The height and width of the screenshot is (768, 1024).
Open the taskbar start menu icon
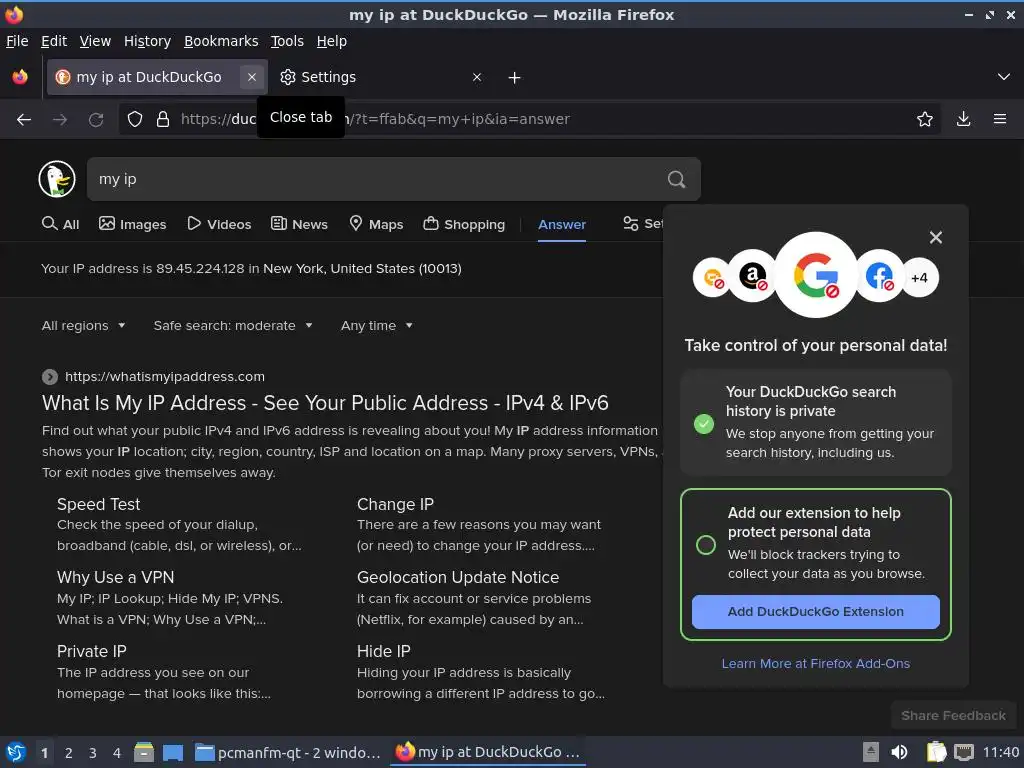16,752
